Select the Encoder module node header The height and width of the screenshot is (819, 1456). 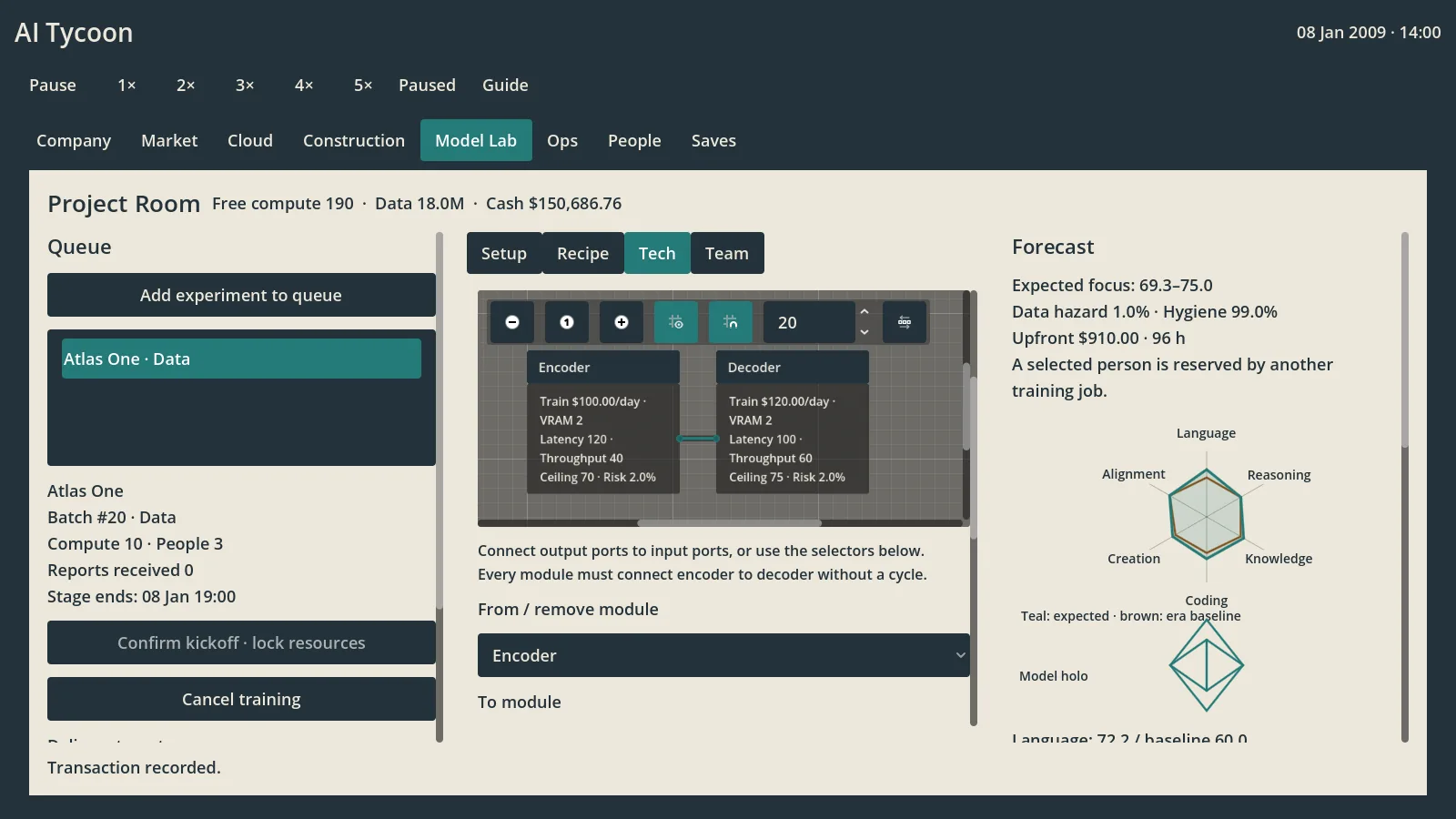point(603,368)
